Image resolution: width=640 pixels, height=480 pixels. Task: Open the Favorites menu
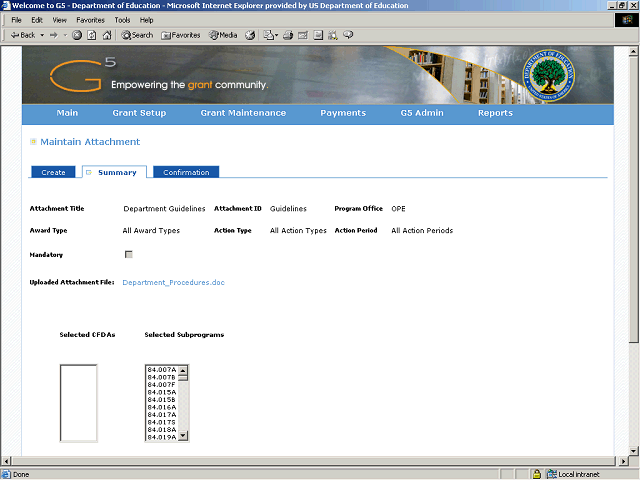coord(90,20)
